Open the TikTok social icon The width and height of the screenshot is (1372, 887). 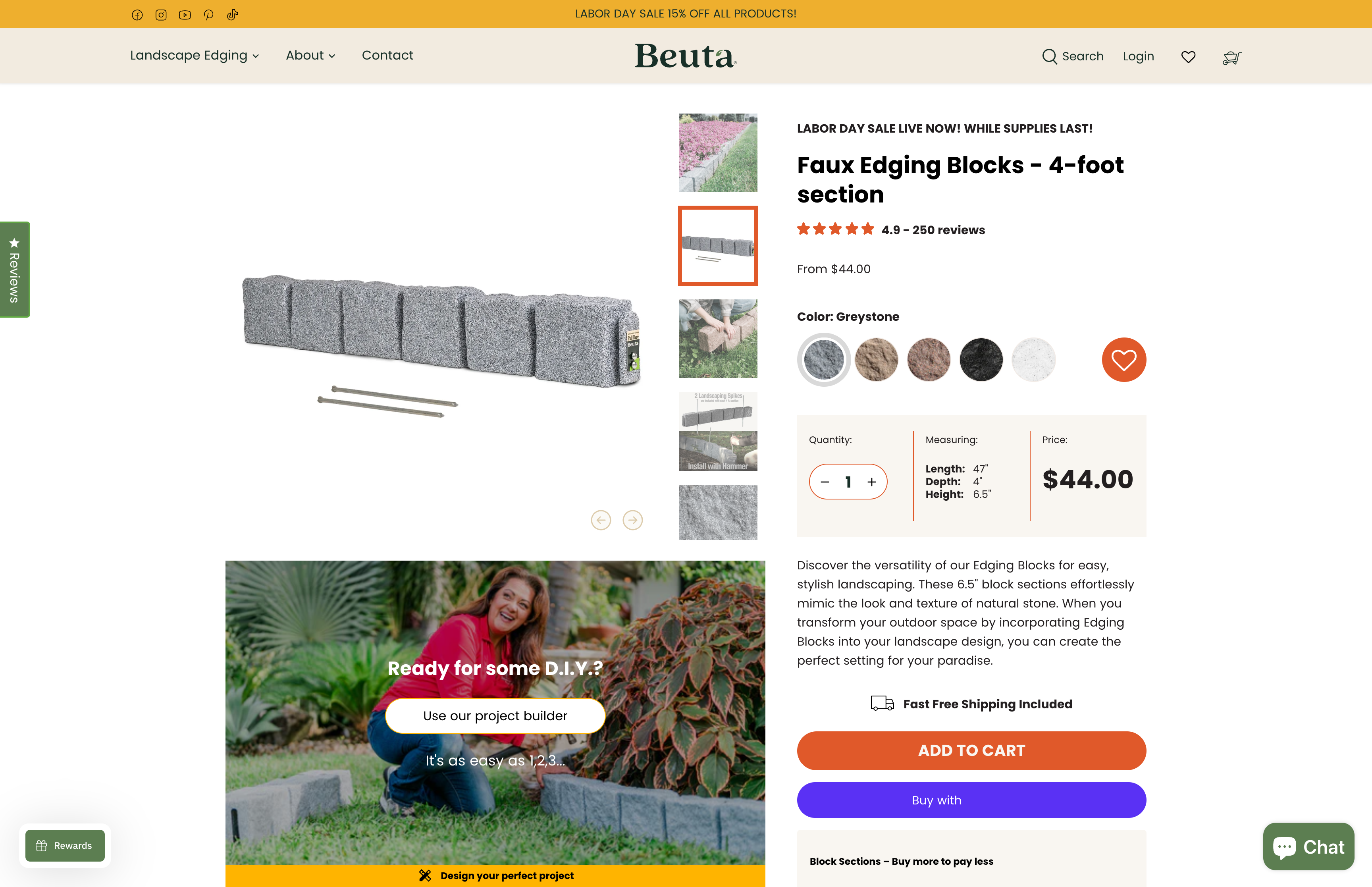tap(232, 14)
